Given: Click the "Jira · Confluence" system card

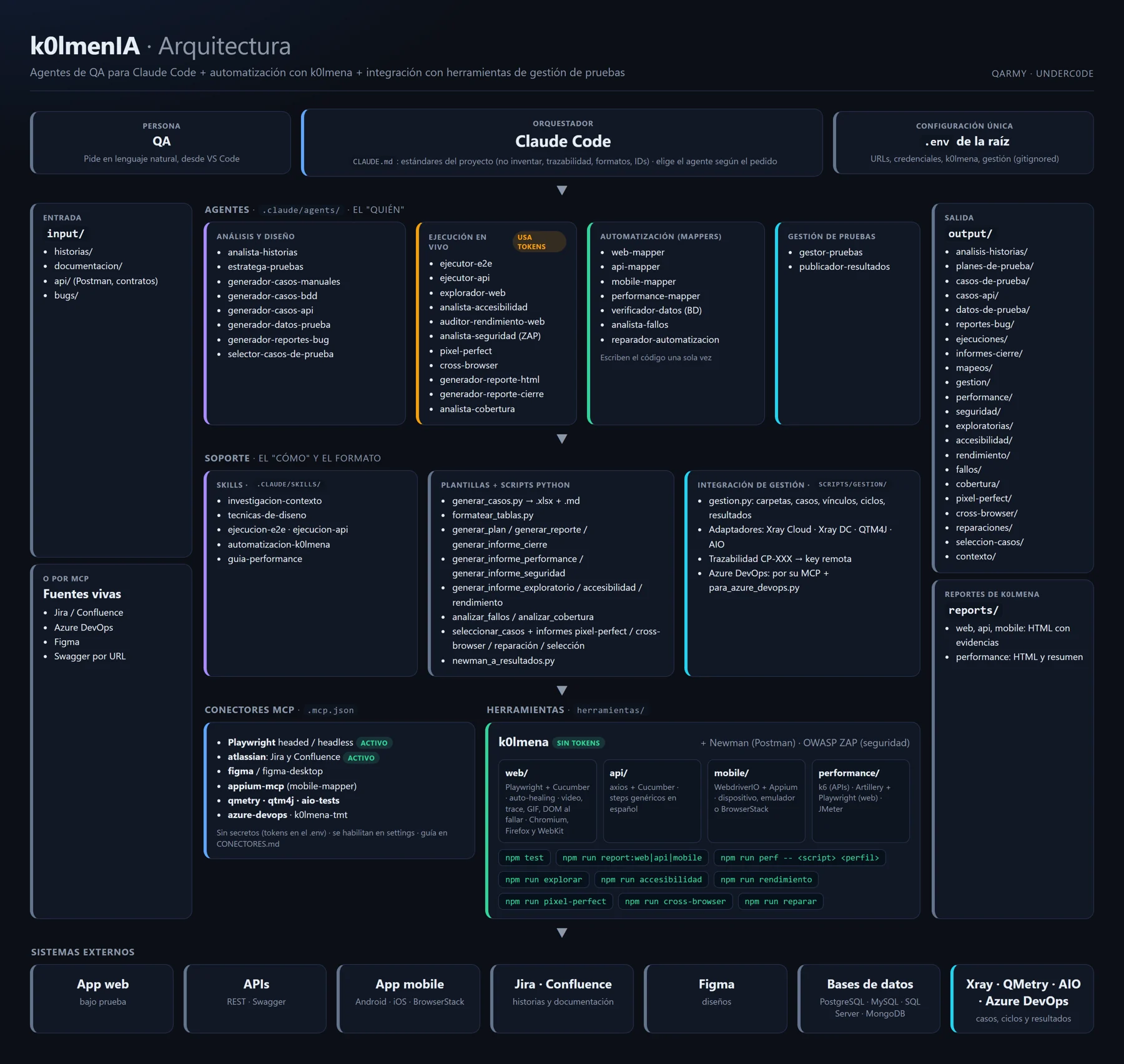Looking at the screenshot, I should click(x=563, y=998).
